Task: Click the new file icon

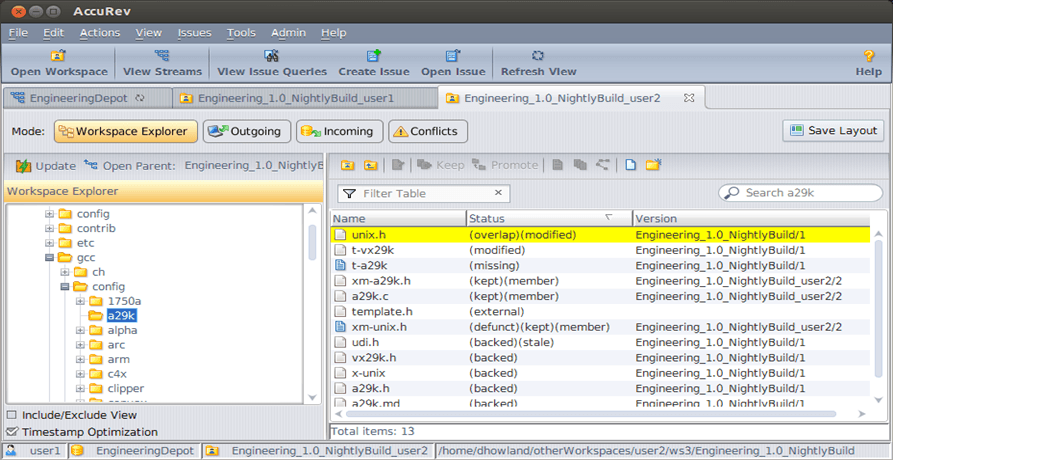Action: 630,165
